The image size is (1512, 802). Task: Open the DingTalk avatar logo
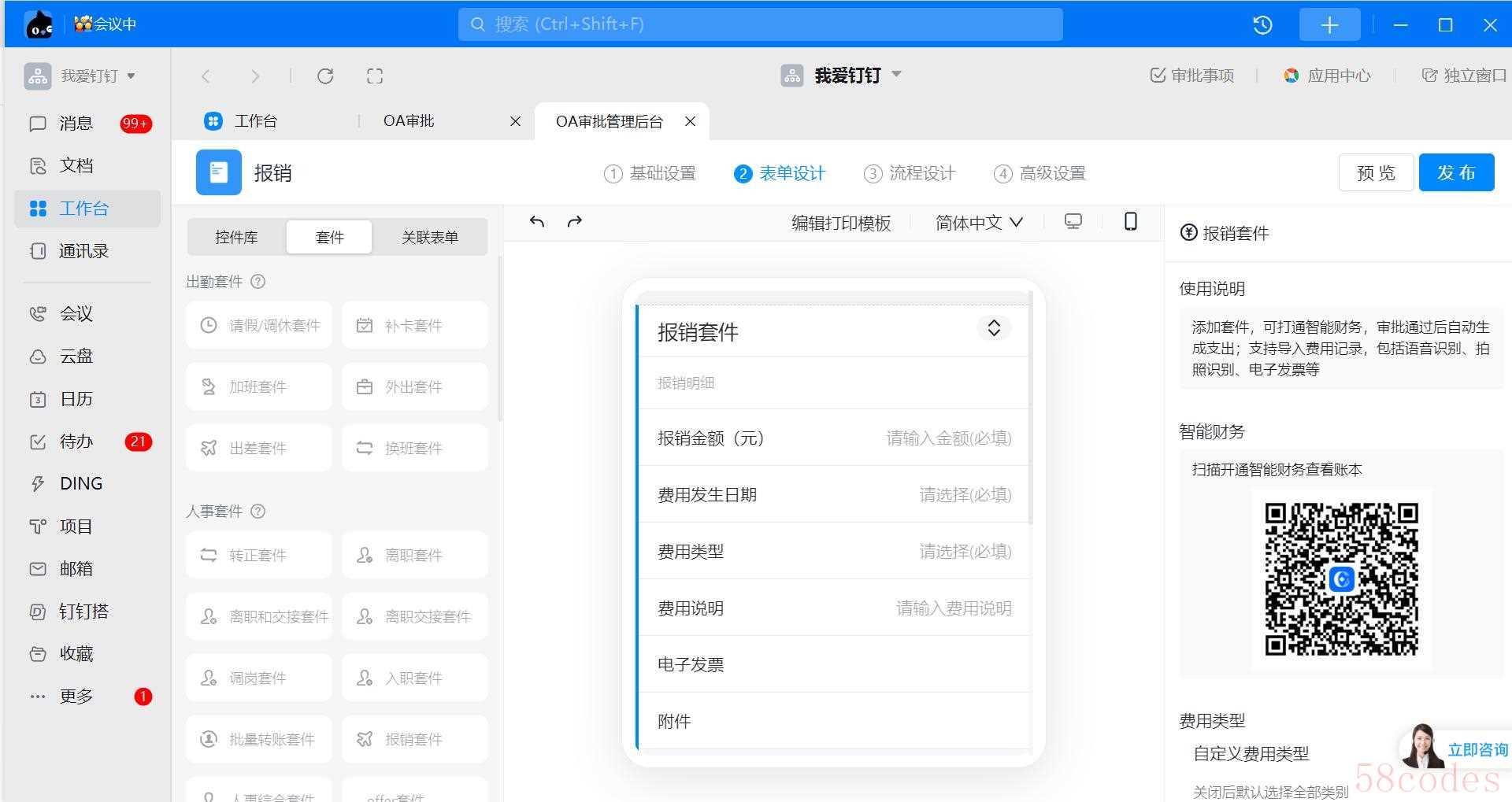39,24
